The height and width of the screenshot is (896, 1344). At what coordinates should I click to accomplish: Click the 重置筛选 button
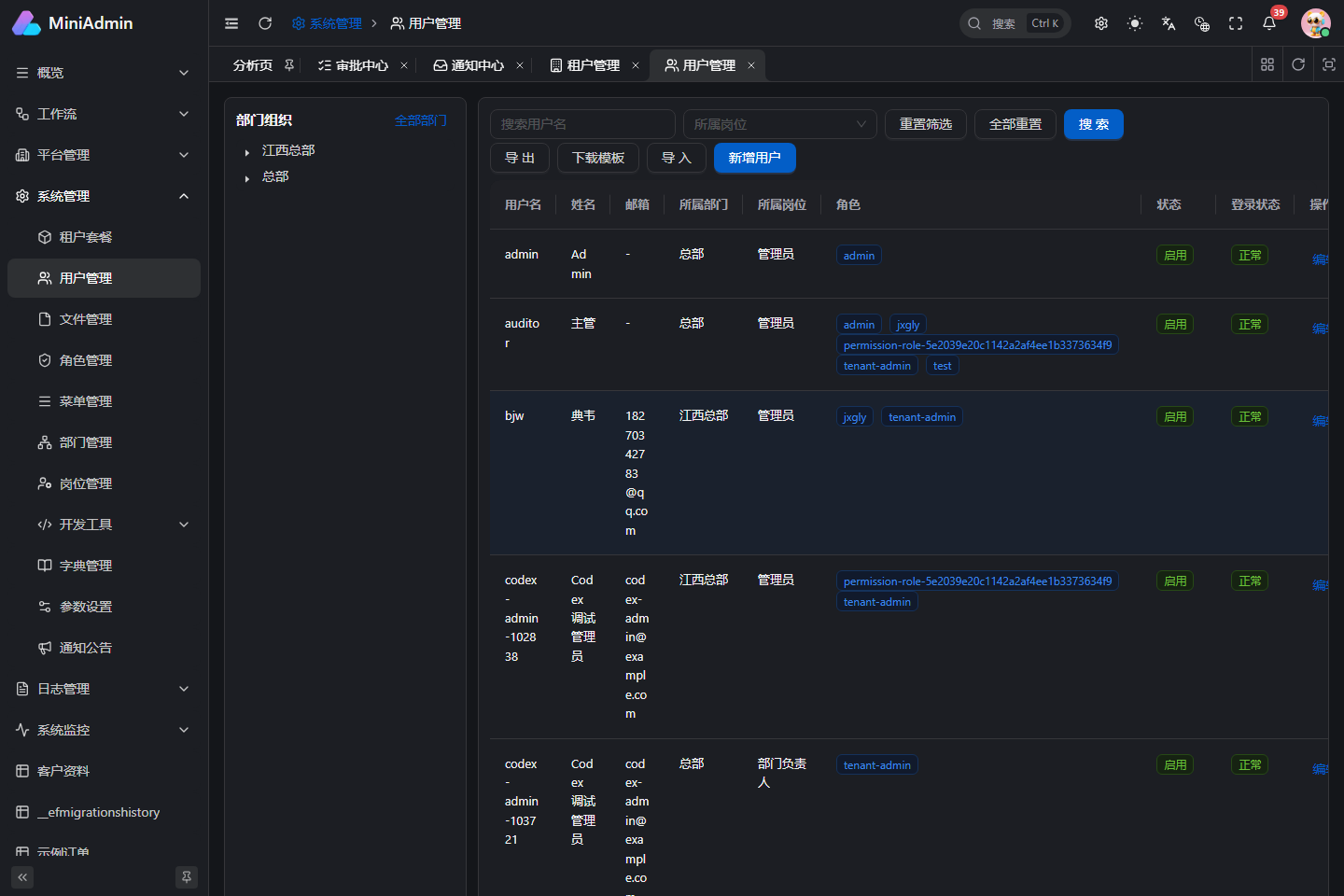(926, 124)
